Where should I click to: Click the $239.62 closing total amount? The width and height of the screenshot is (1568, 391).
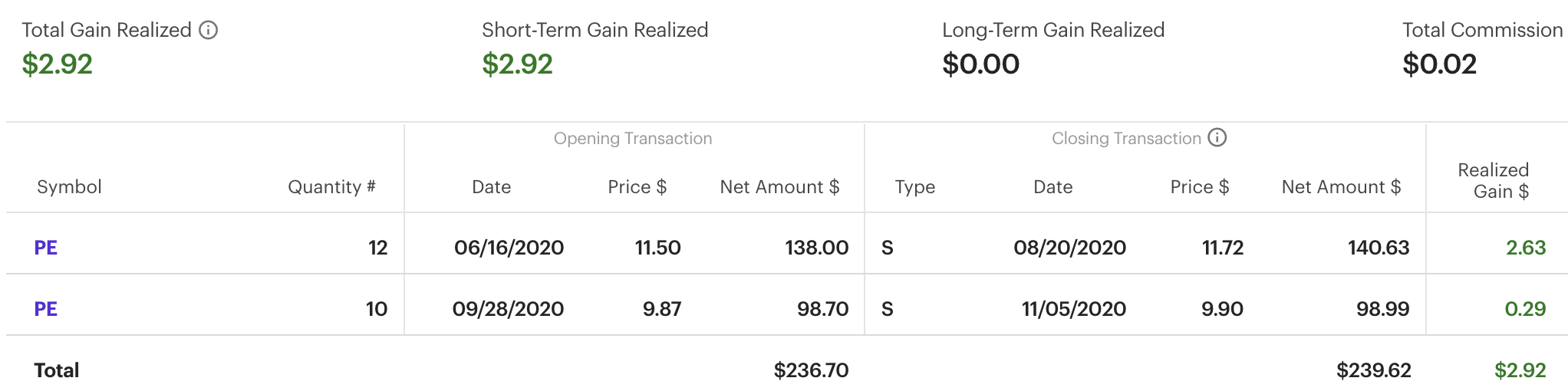[x=1373, y=371]
